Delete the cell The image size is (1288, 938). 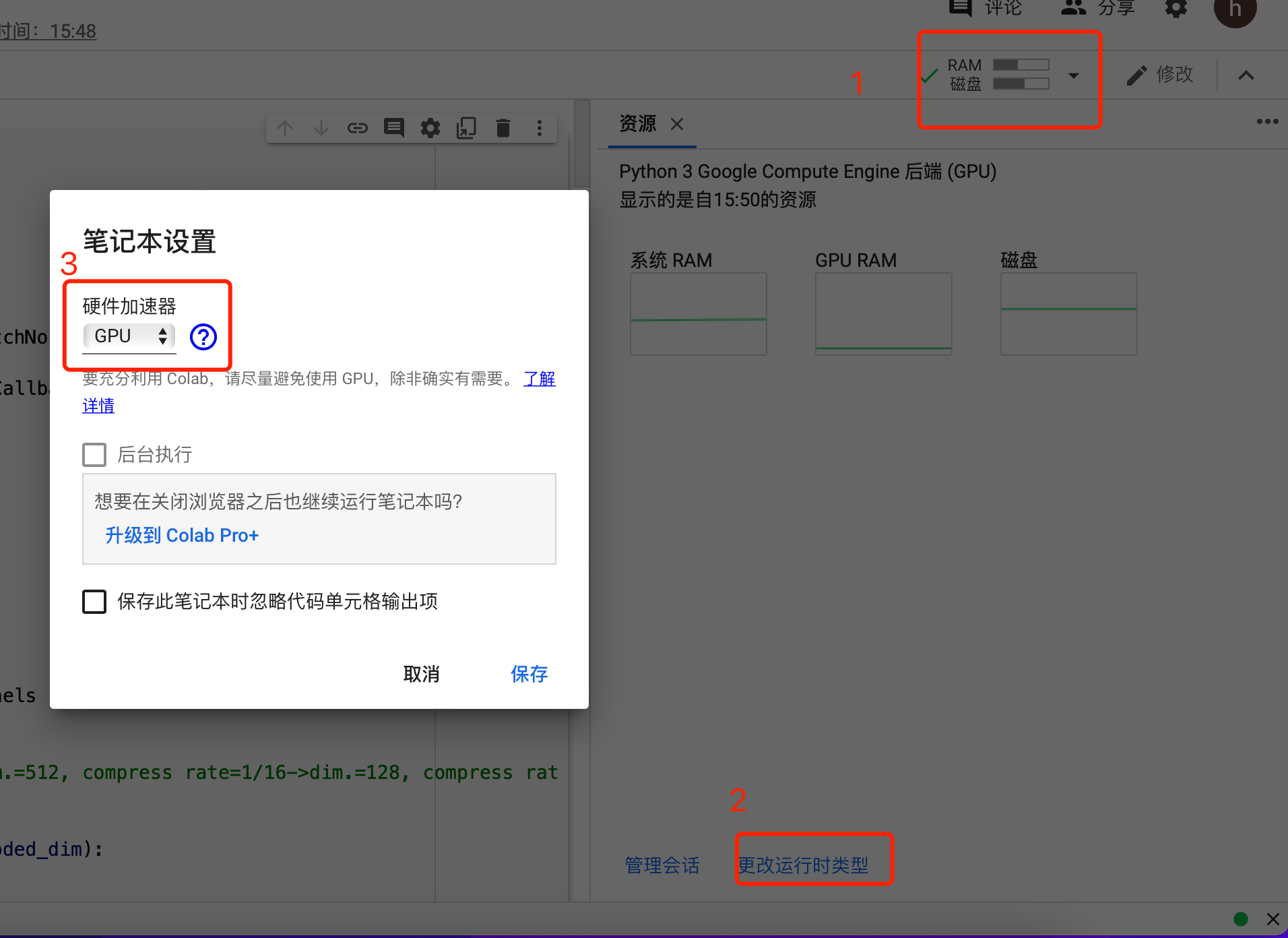tap(503, 127)
